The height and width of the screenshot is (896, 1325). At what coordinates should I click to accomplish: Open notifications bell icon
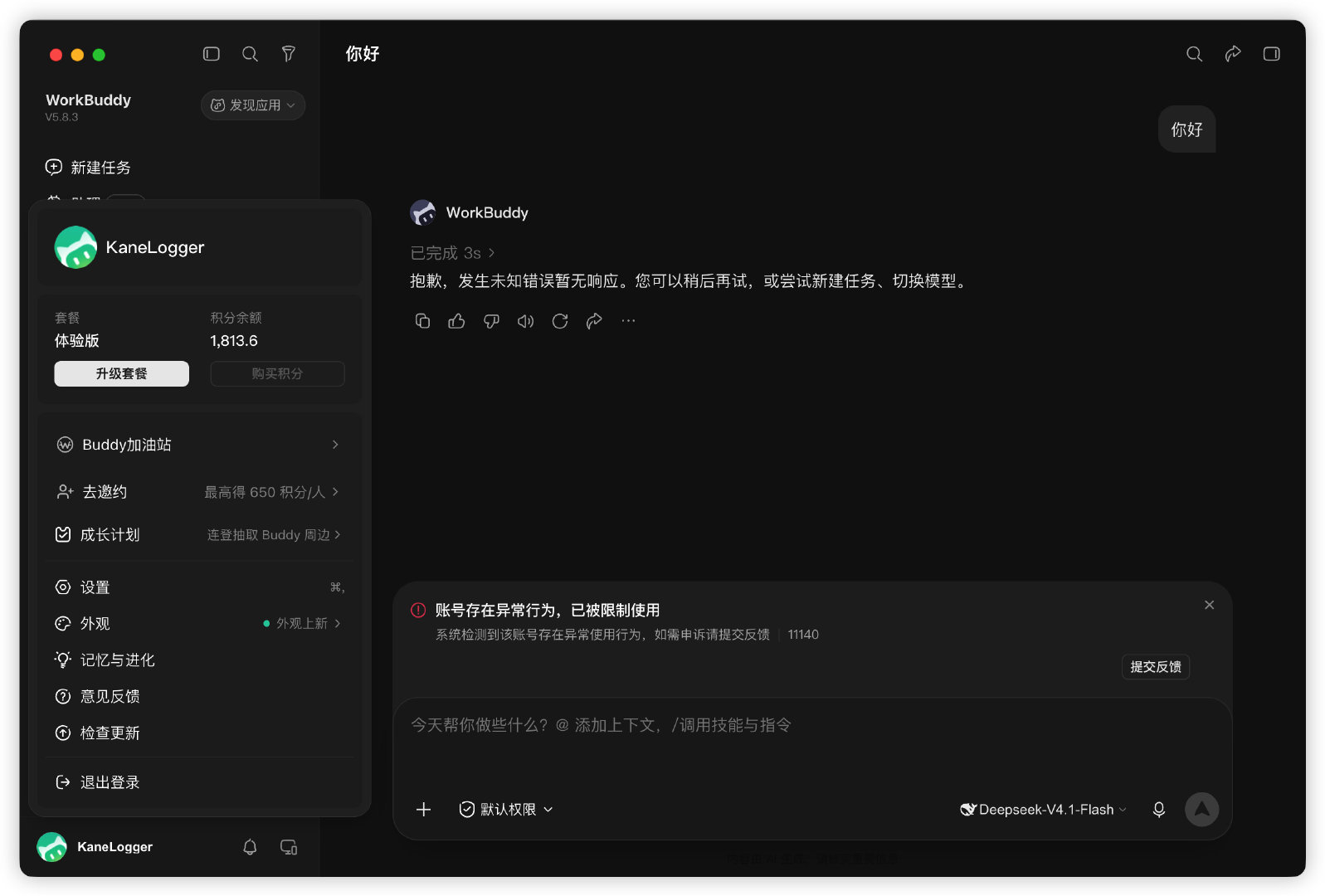pos(250,847)
